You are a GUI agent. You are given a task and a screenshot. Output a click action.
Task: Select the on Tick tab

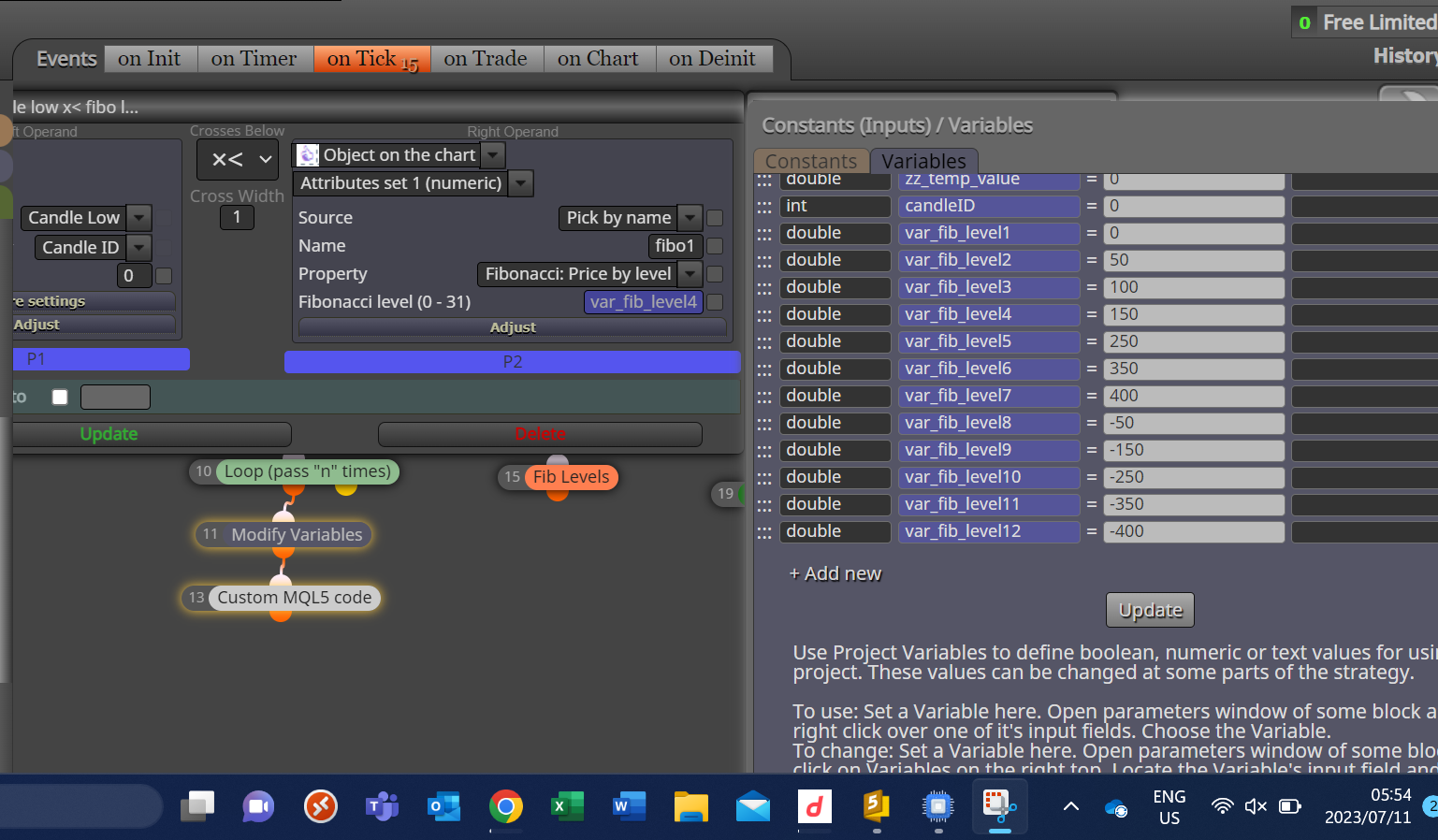pyautogui.click(x=372, y=59)
